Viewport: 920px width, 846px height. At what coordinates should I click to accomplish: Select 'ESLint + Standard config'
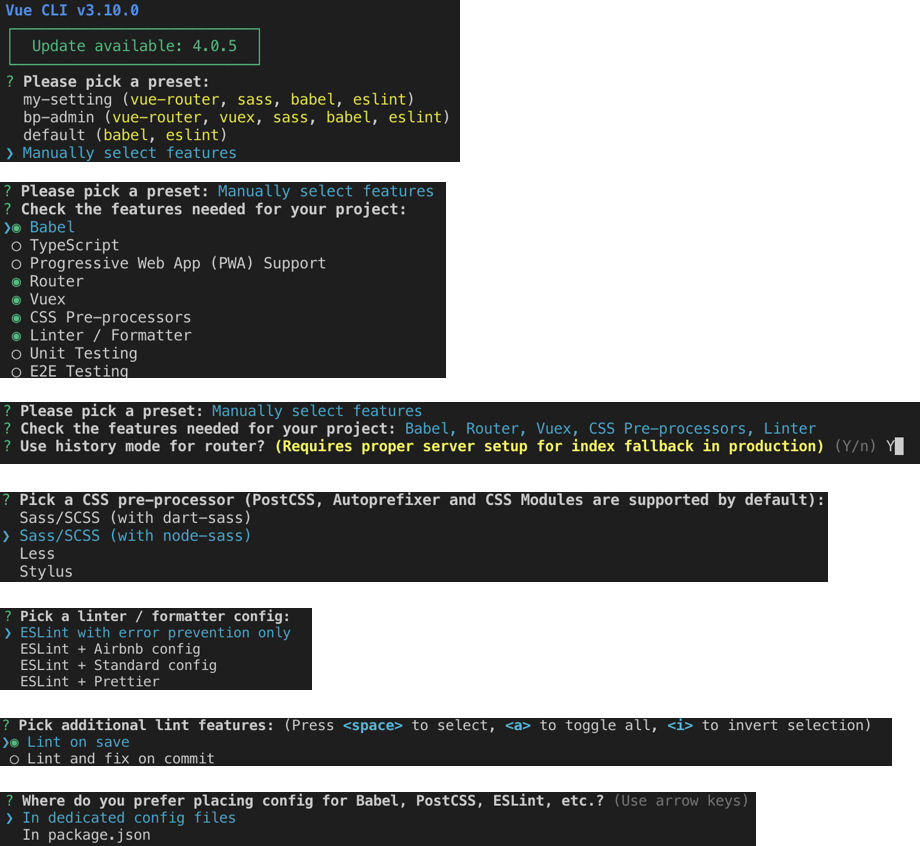coord(119,665)
